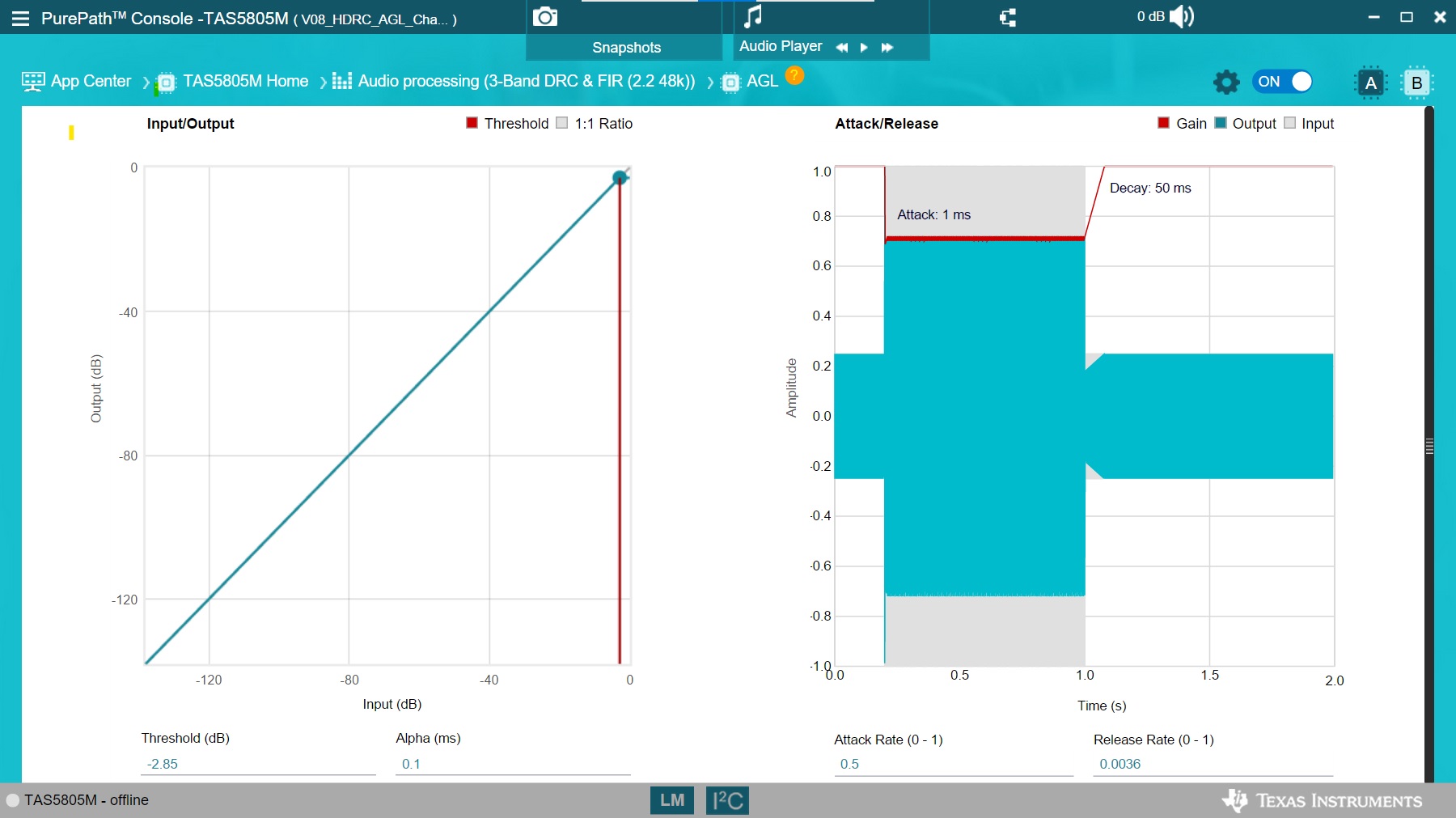The width and height of the screenshot is (1456, 818).
Task: Toggle Input legend in Attack/Release chart
Action: pyautogui.click(x=1290, y=123)
